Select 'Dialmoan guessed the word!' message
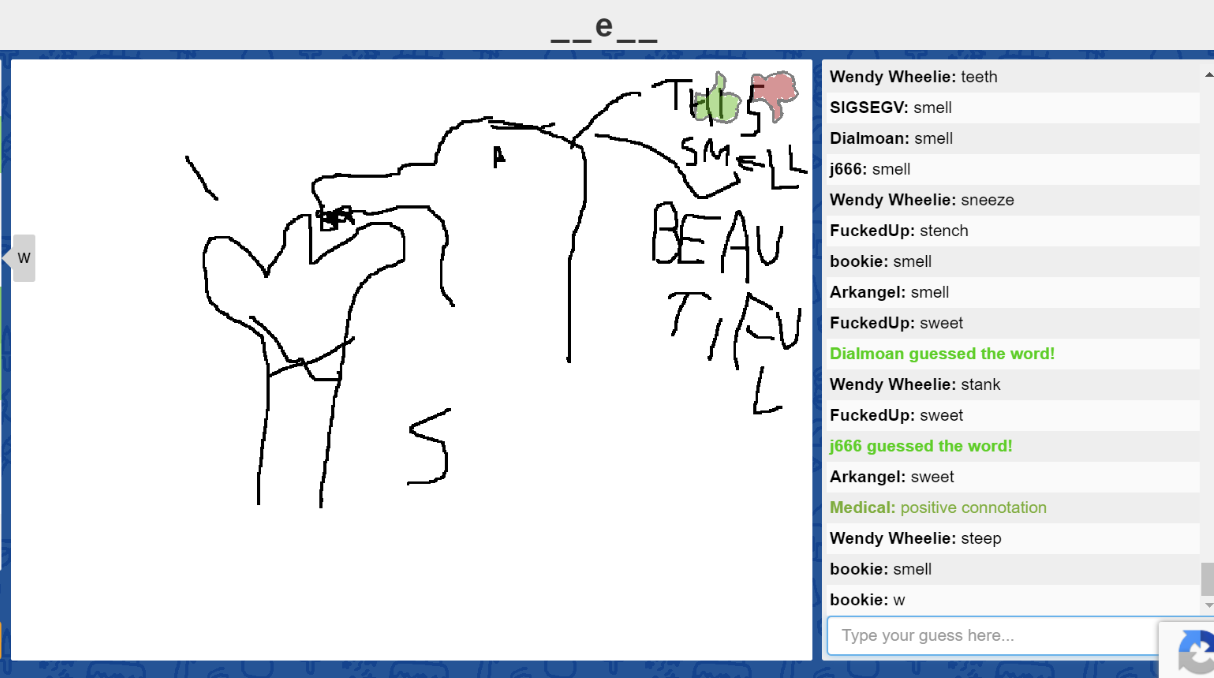The width and height of the screenshot is (1214, 678). tap(942, 354)
